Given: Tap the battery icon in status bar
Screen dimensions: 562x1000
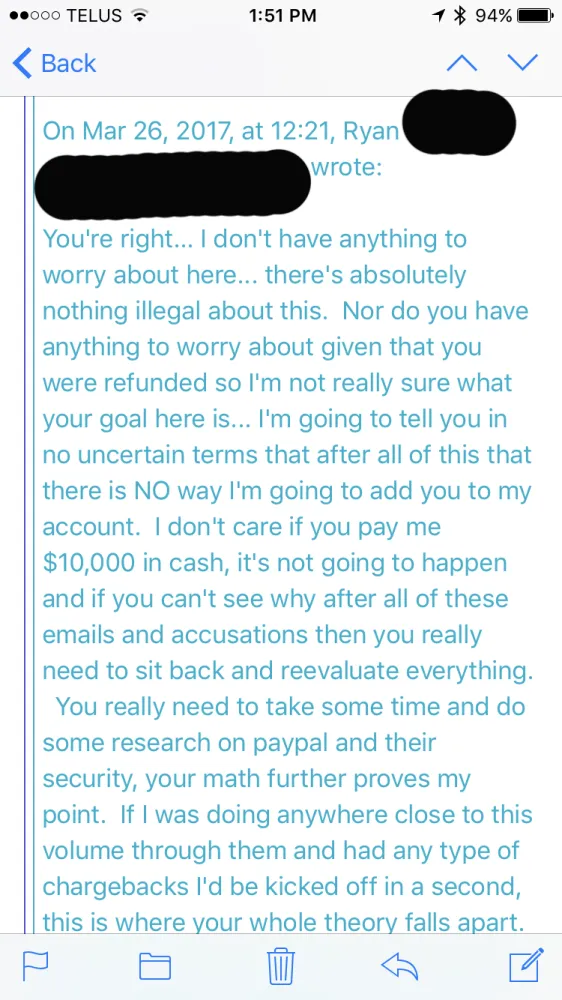Looking at the screenshot, I should pos(535,16).
